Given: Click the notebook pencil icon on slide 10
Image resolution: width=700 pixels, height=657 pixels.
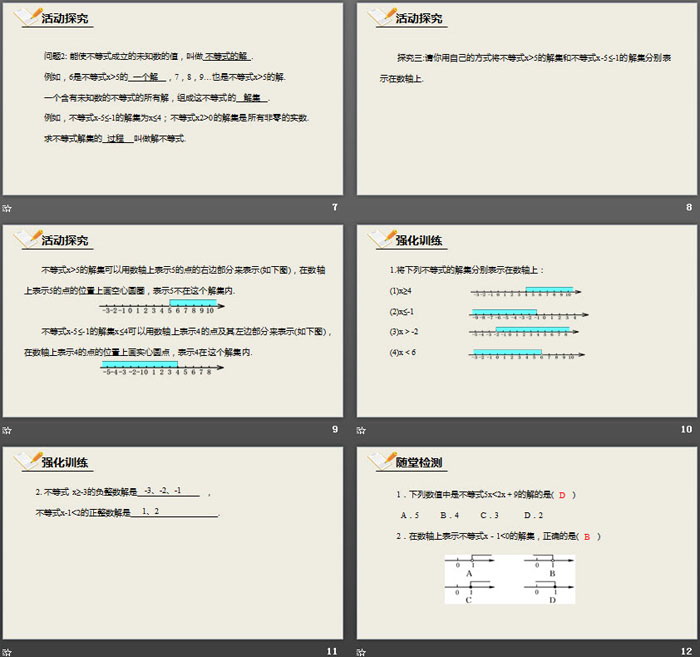Looking at the screenshot, I should 382,239.
